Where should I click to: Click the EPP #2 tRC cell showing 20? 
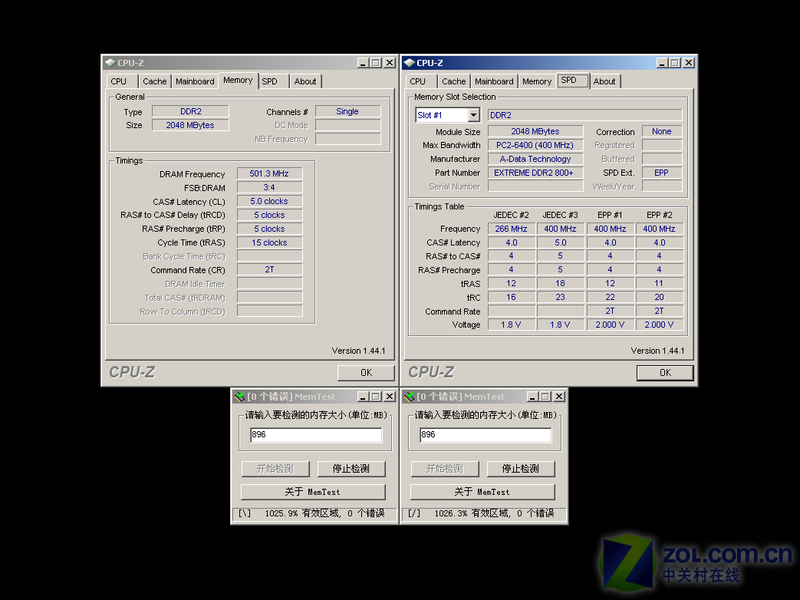tap(659, 297)
